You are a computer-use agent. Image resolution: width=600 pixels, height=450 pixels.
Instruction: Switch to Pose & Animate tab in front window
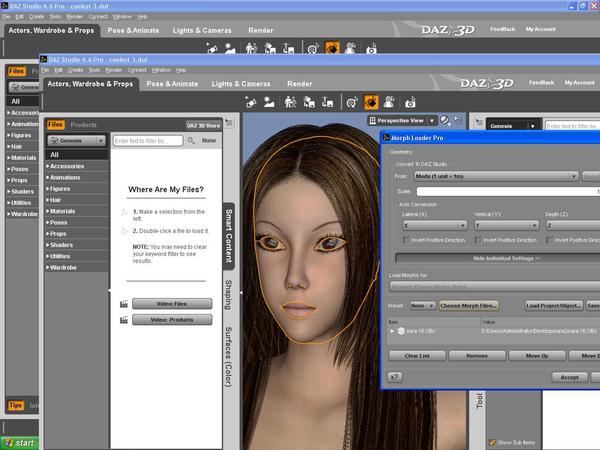pos(172,84)
